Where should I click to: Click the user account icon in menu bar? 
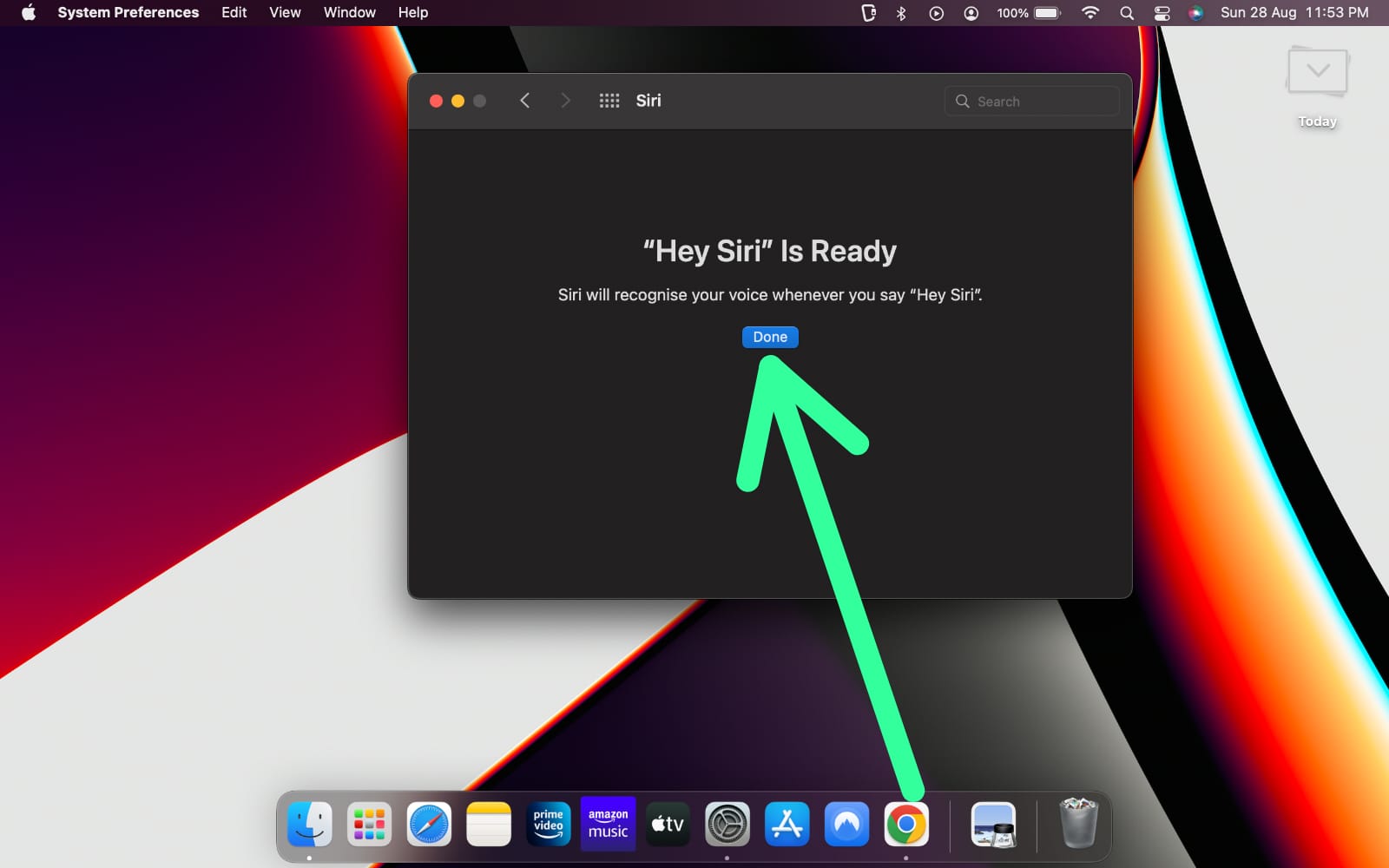click(971, 13)
